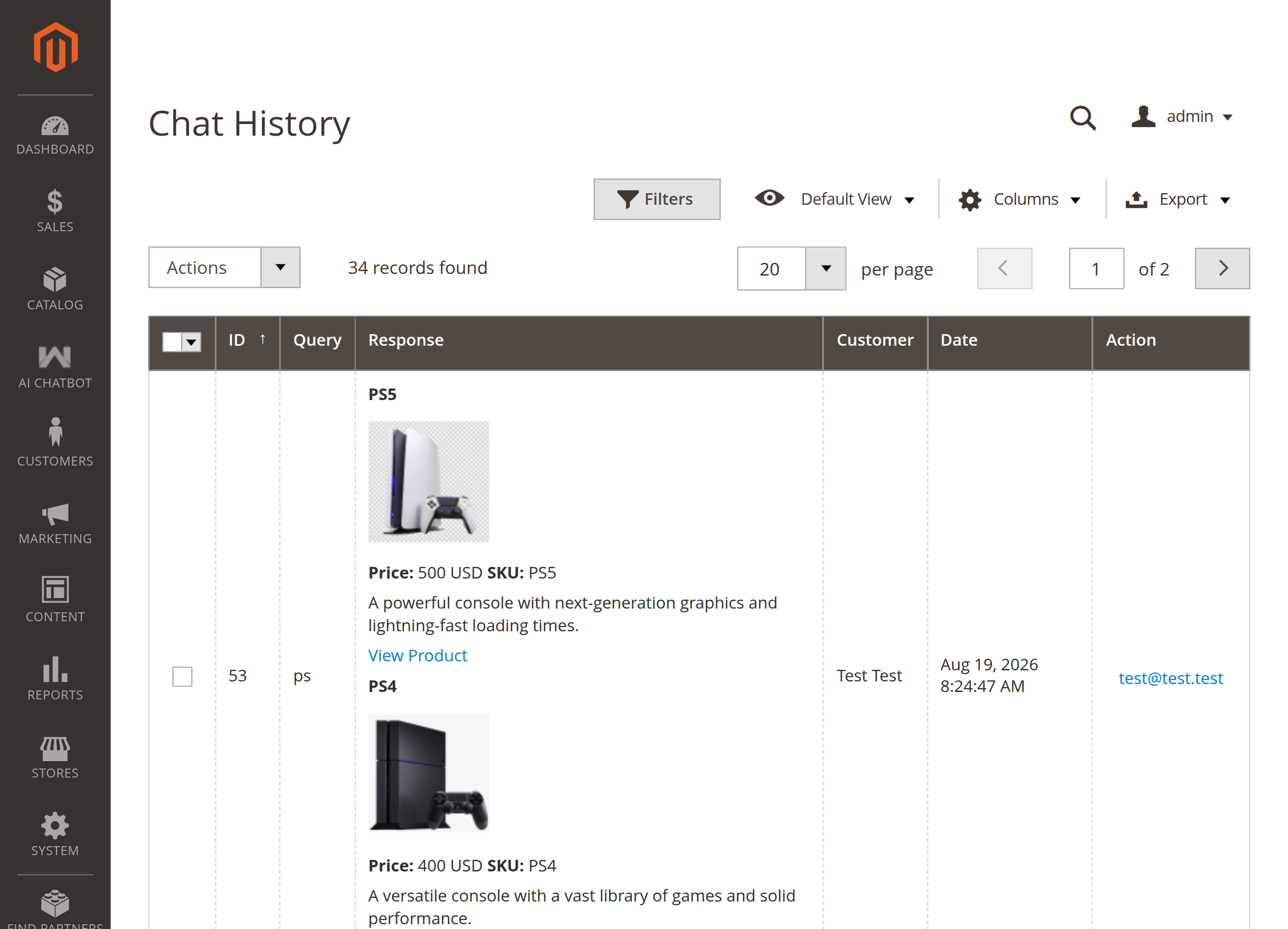
Task: Select the checkbox for record 53
Action: pos(182,676)
